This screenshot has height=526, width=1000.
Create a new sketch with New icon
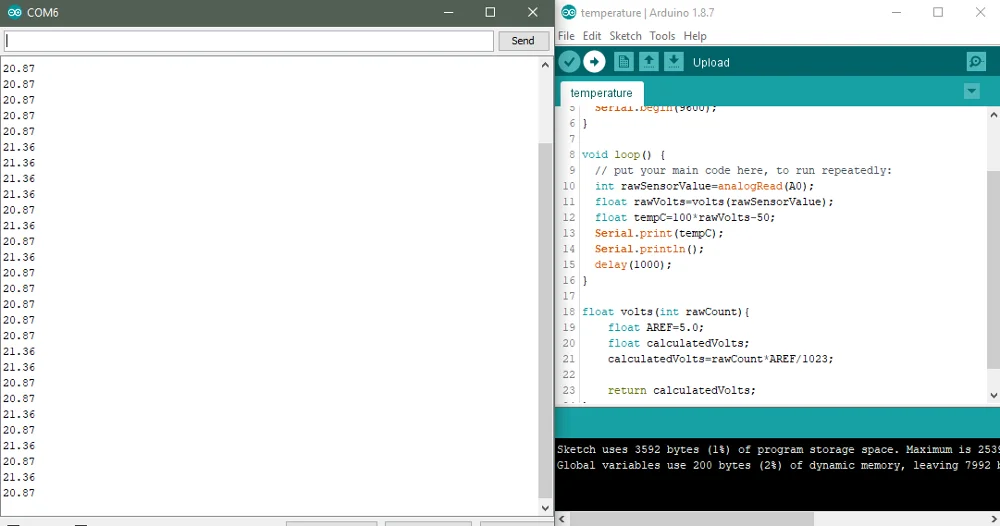click(x=624, y=62)
